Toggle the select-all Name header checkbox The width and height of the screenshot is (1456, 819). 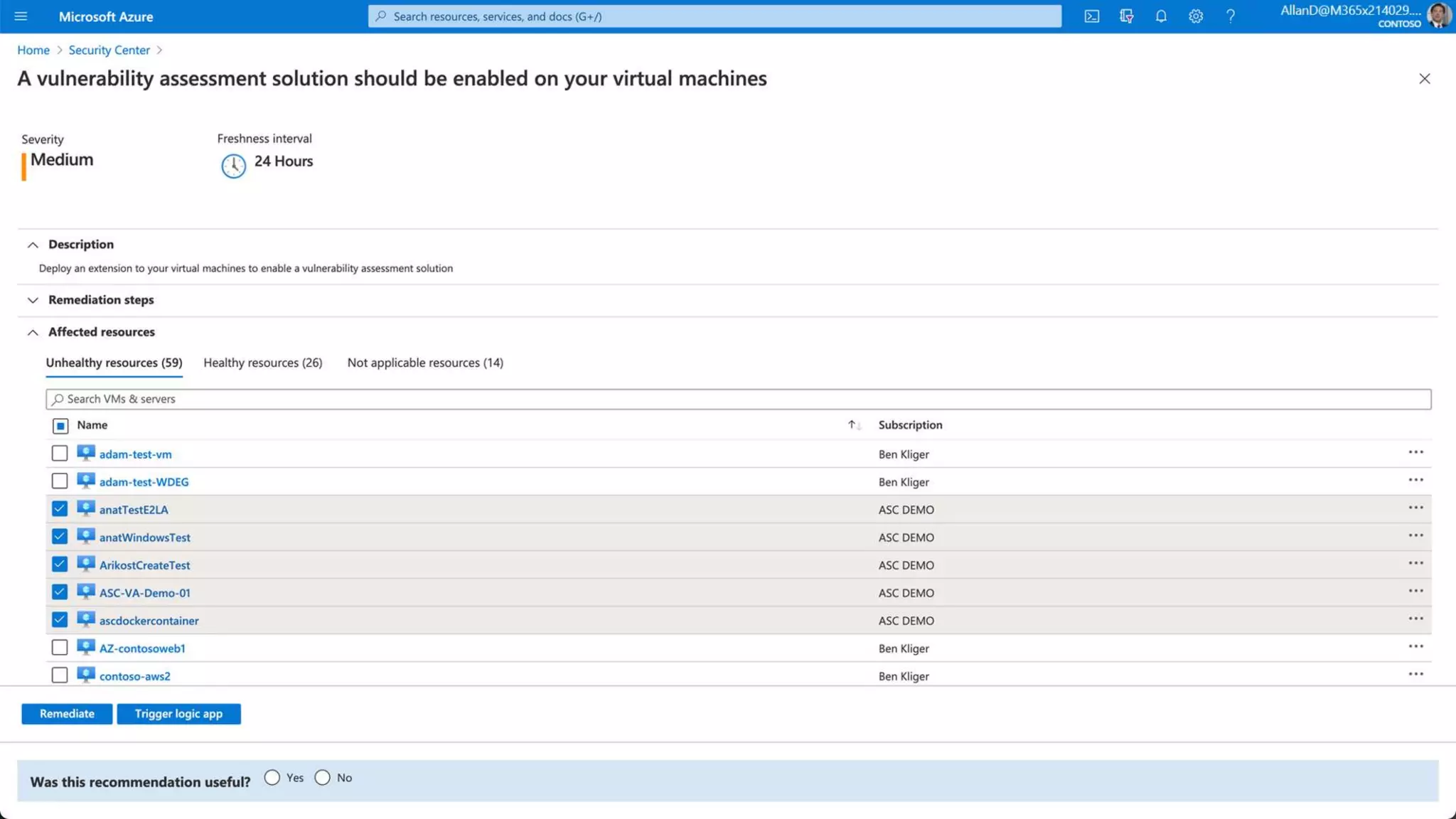[60, 426]
